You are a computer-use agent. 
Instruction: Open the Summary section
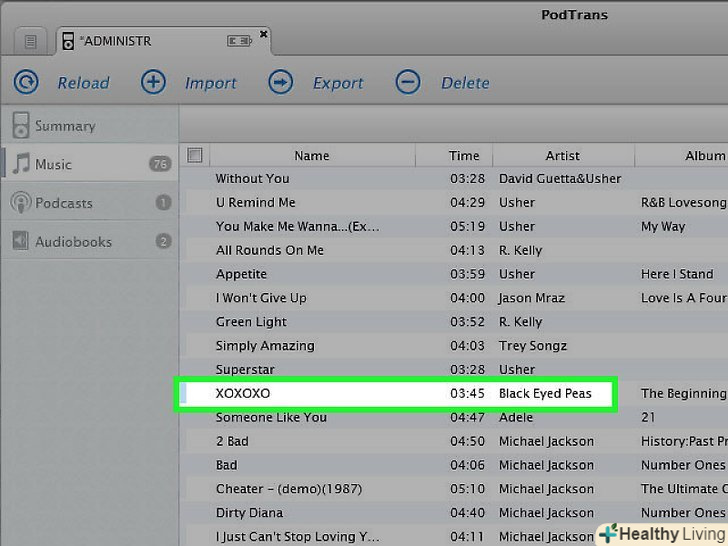[89, 125]
